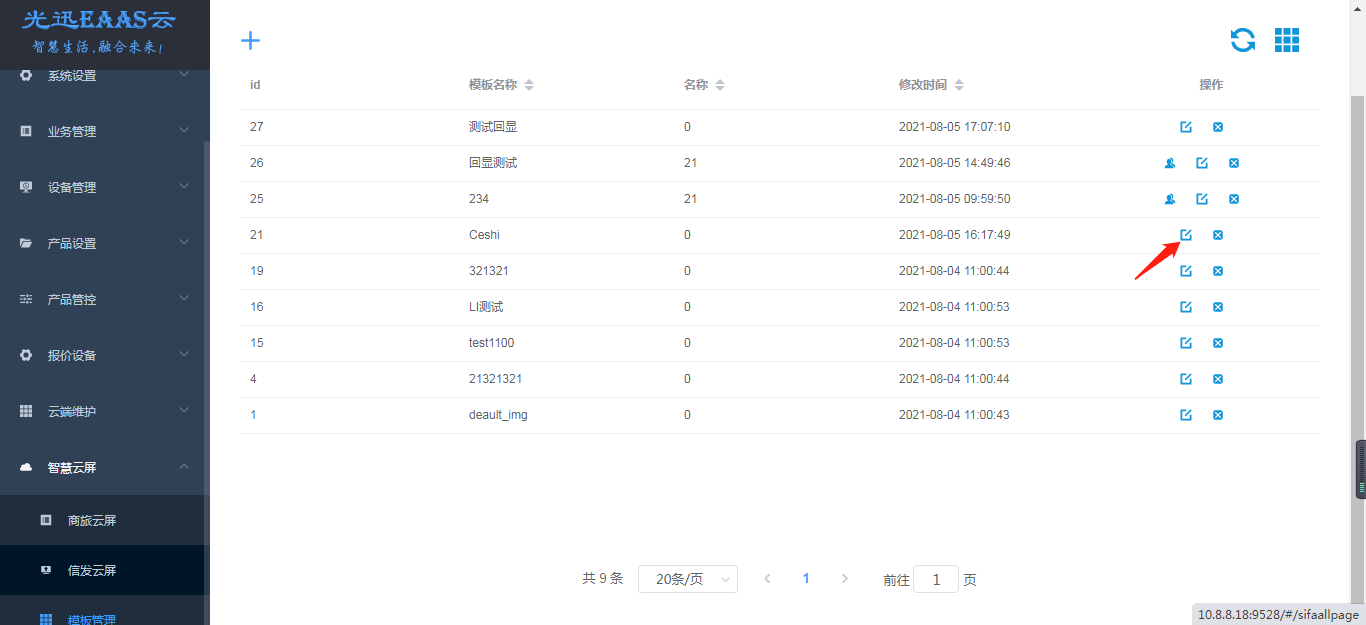The image size is (1366, 625).
Task: Open the grid column view icon
Action: click(x=1286, y=40)
